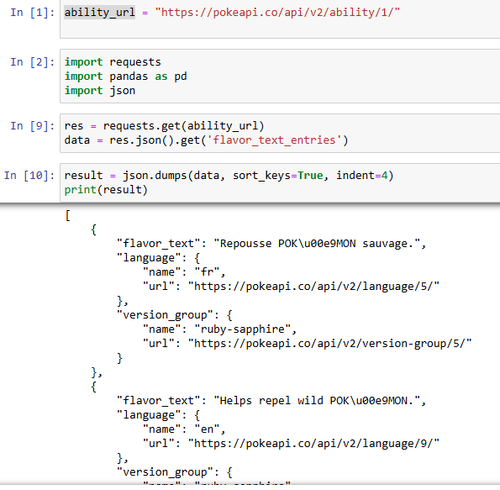The height and width of the screenshot is (490, 500).
Task: Click the print(result) line
Action: [106, 190]
